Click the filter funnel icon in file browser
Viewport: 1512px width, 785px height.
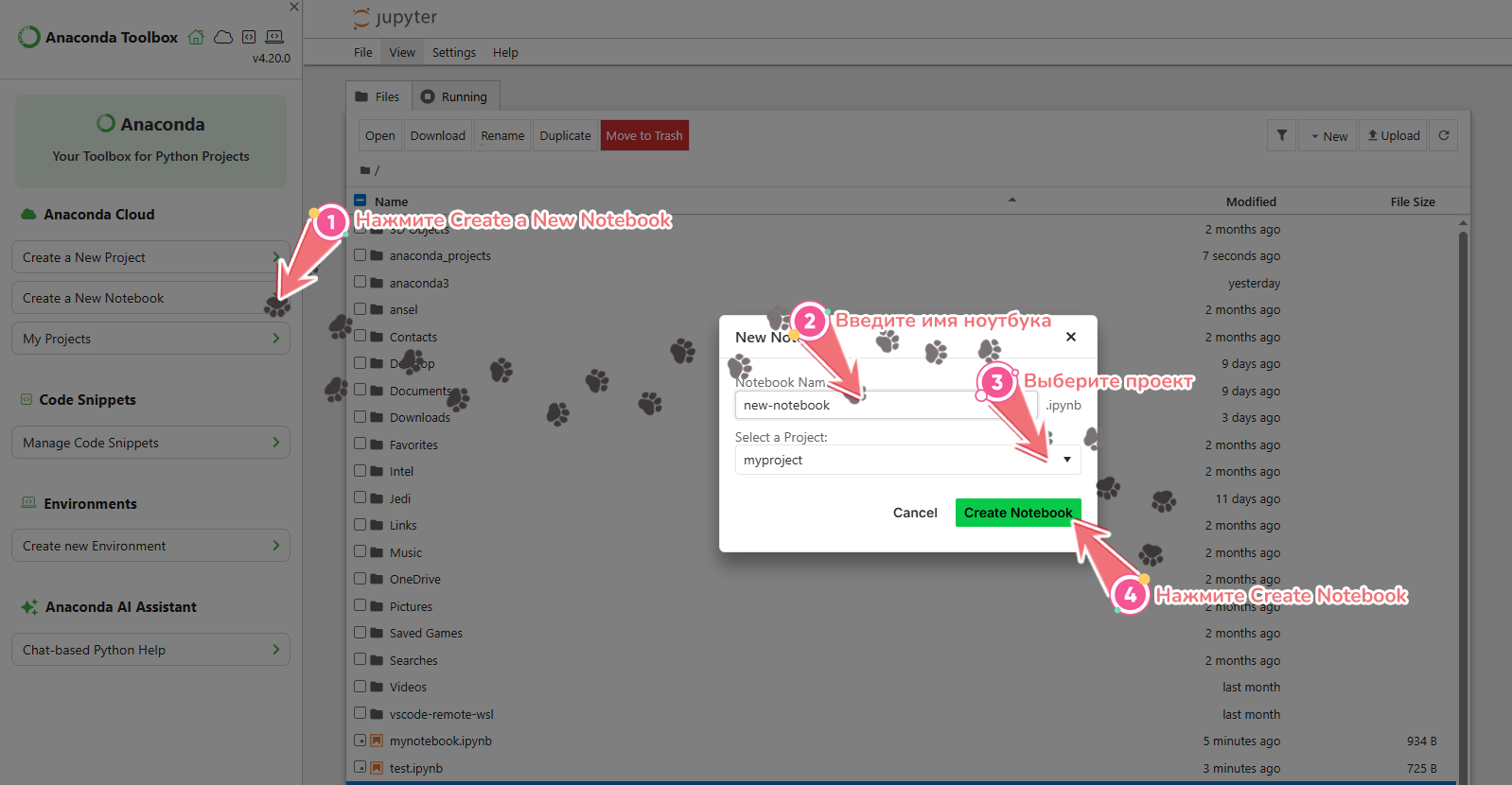coord(1281,135)
